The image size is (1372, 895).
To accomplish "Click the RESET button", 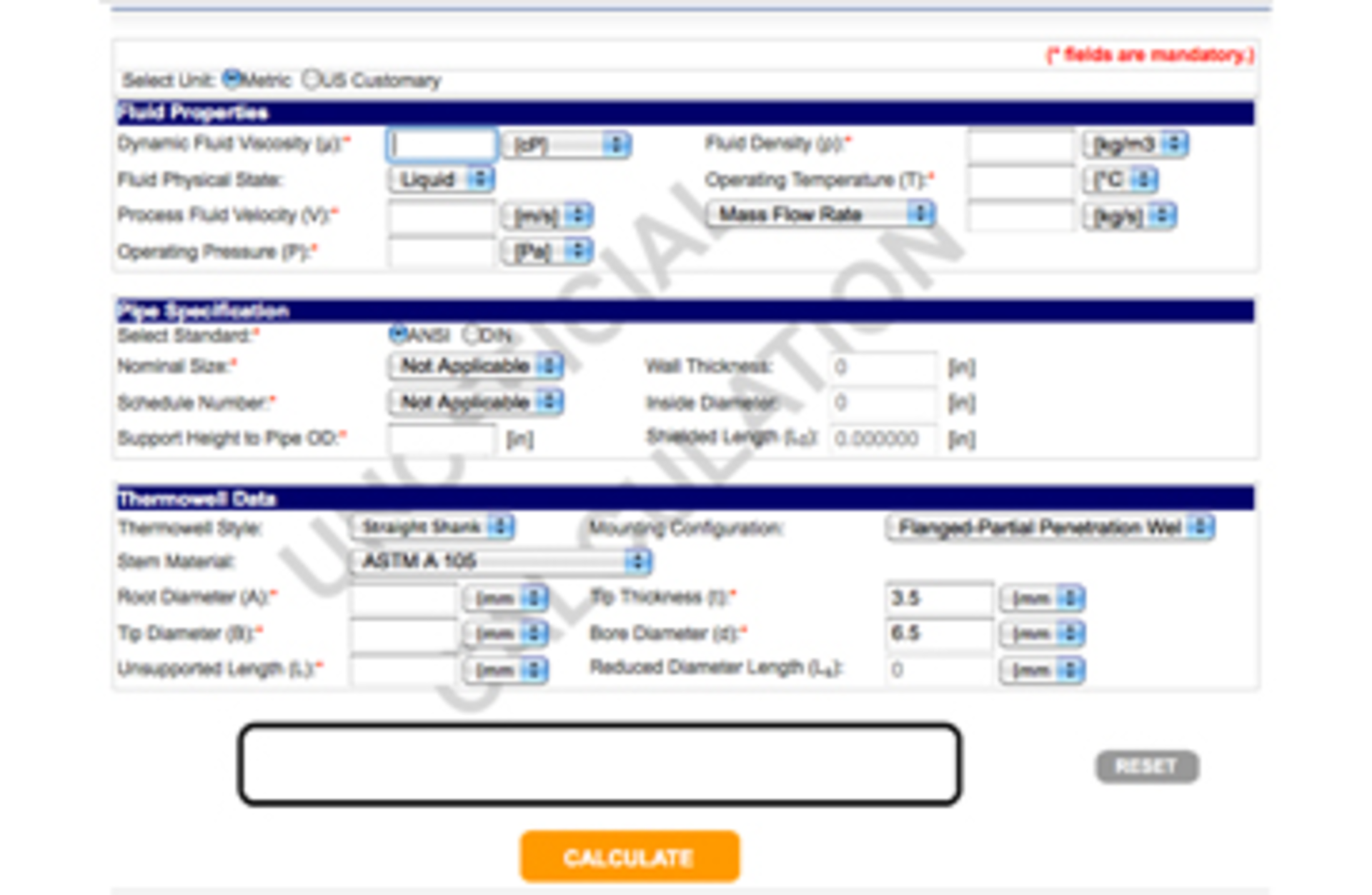I will [x=1147, y=766].
